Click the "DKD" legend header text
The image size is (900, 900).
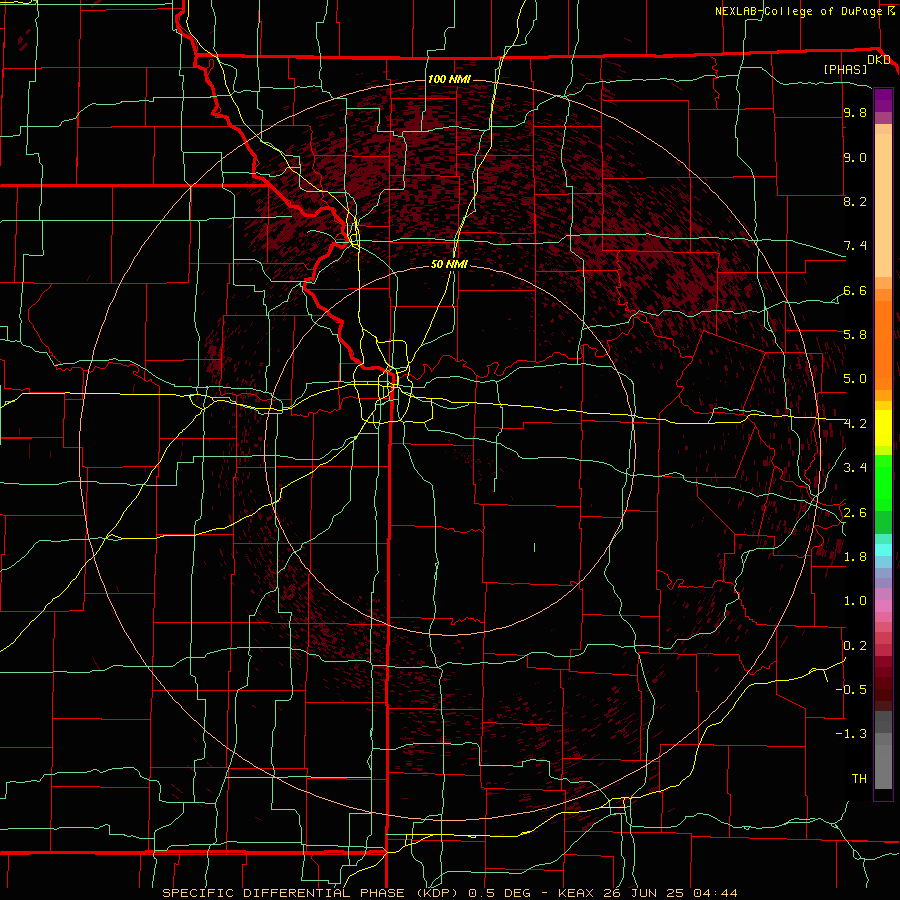click(x=879, y=60)
